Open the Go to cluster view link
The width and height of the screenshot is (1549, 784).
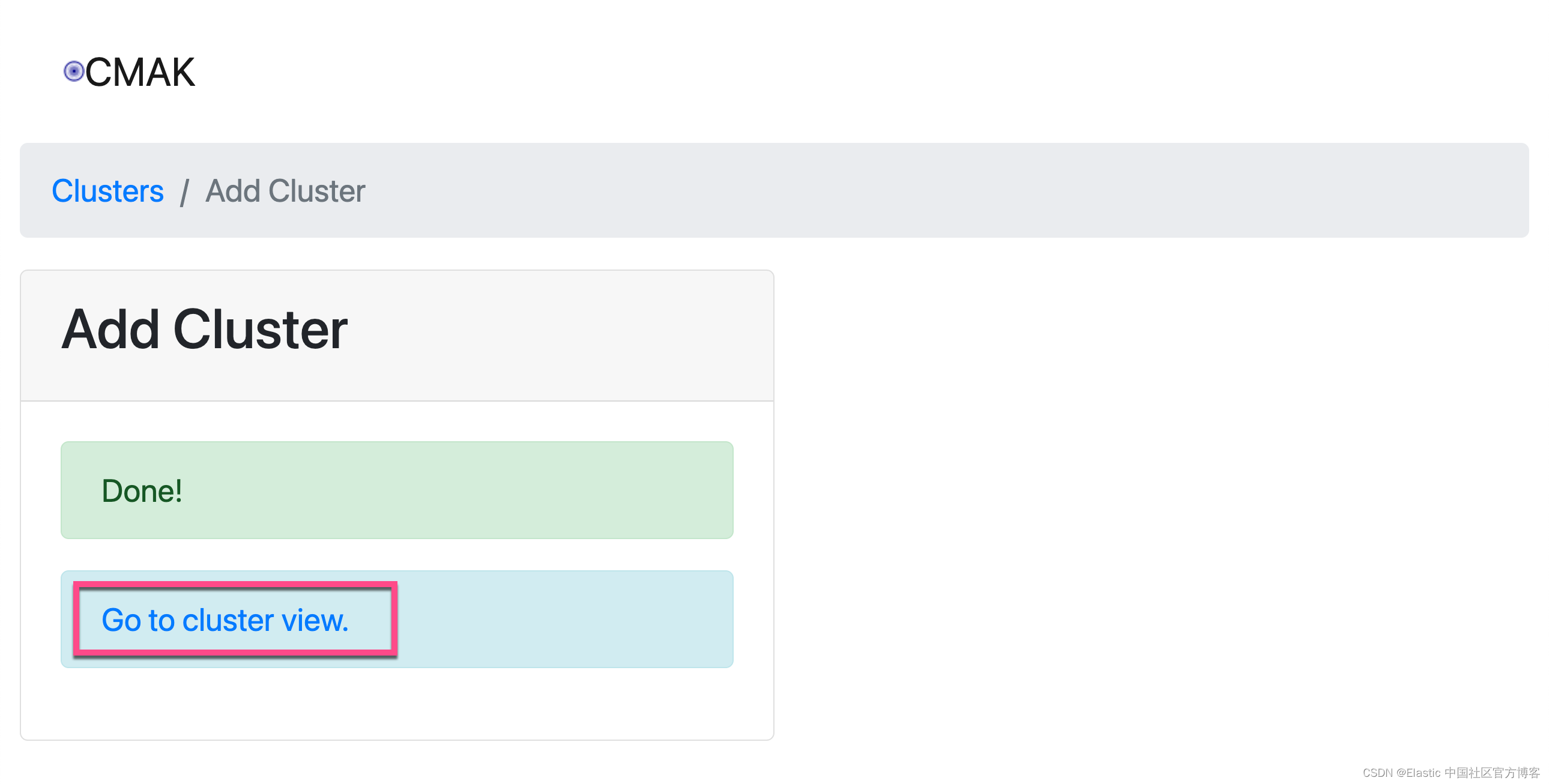[x=225, y=620]
